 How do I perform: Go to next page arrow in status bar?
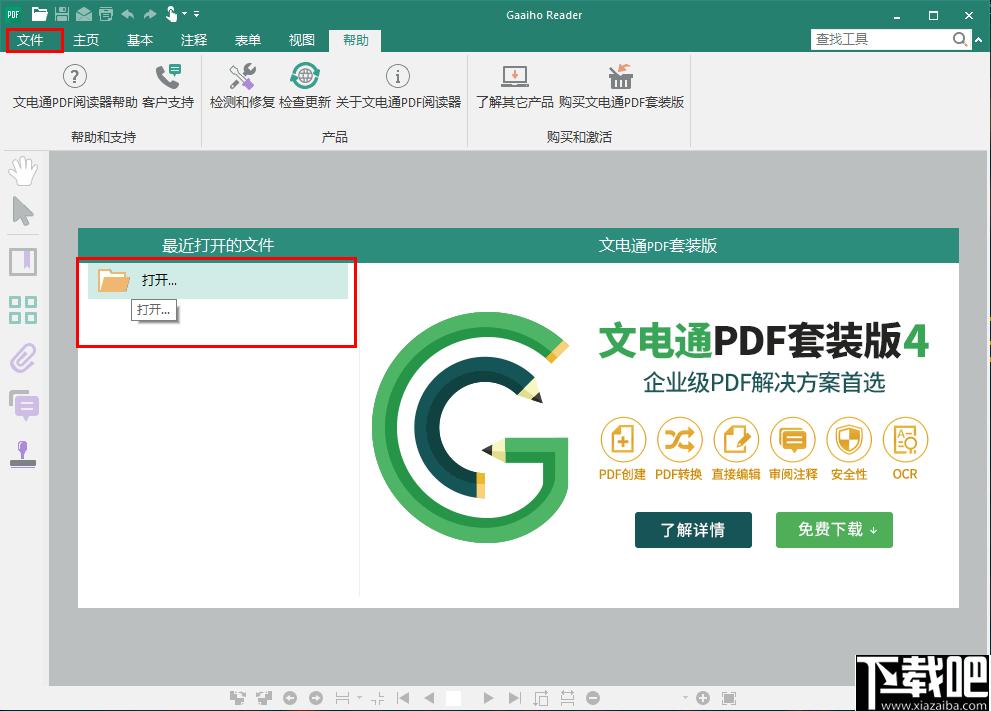click(x=488, y=698)
